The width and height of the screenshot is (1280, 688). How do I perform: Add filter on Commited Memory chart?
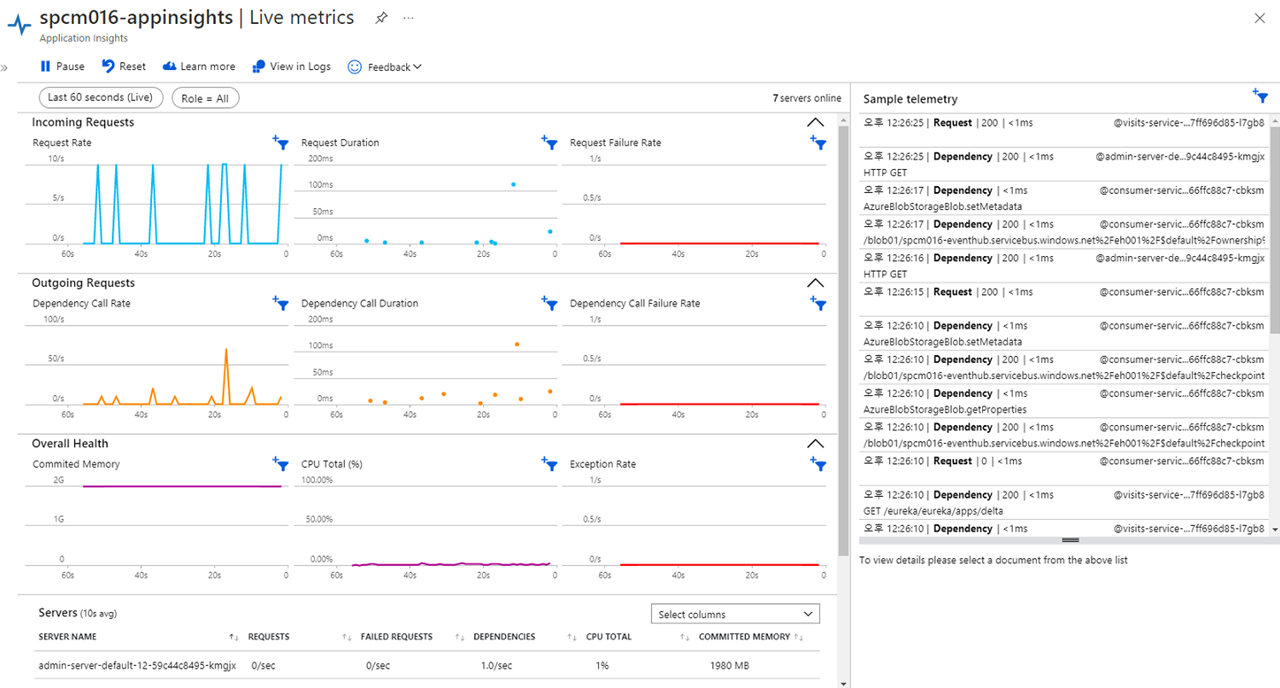(x=281, y=463)
